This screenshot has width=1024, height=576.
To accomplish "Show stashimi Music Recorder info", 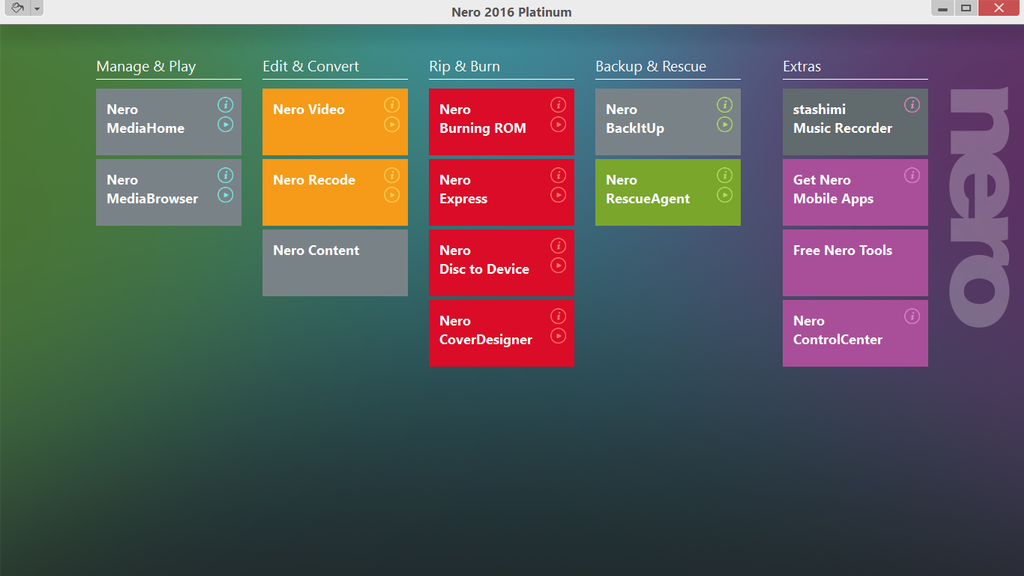I will click(912, 104).
